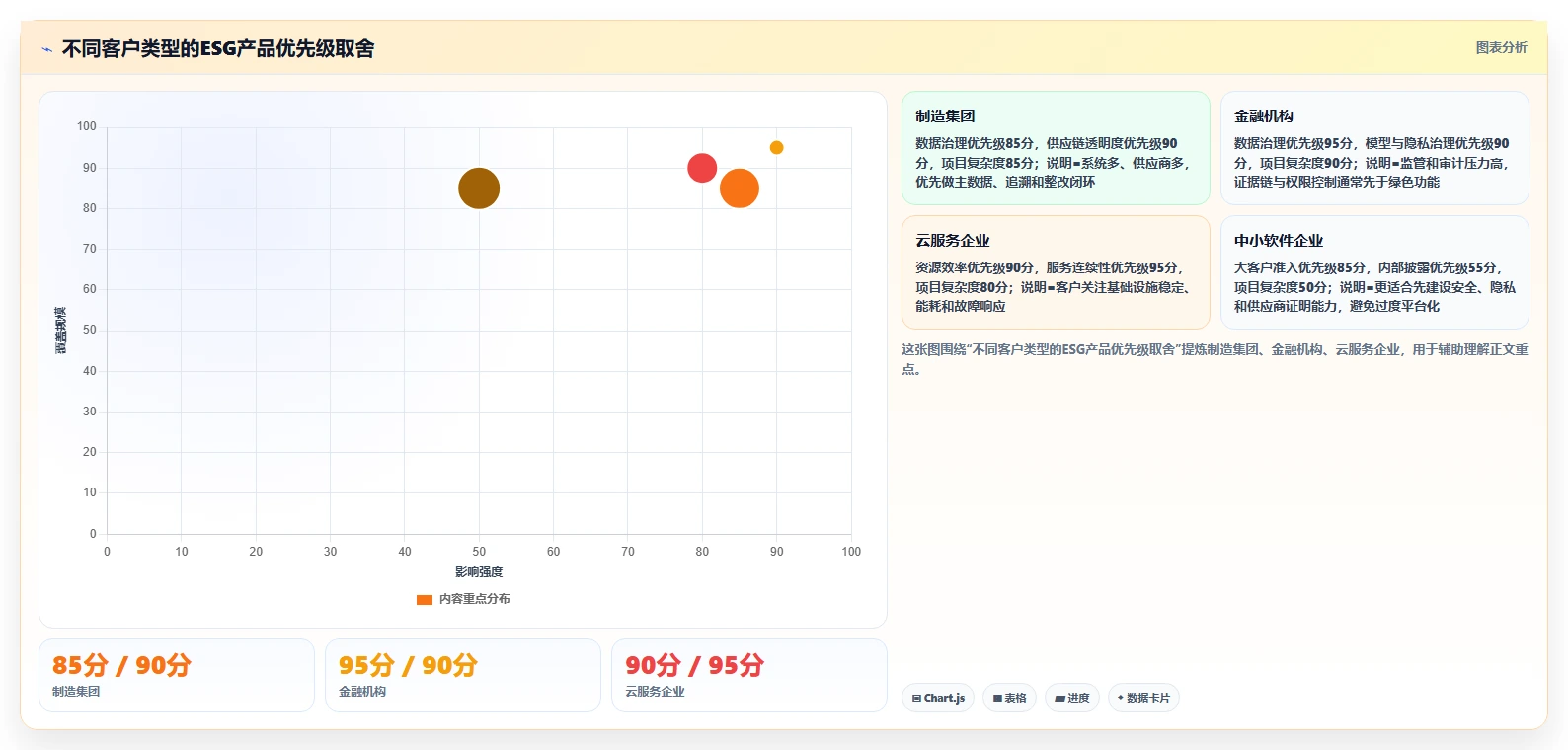Open the 金融机构 info card
1568x750 pixels.
1374,148
